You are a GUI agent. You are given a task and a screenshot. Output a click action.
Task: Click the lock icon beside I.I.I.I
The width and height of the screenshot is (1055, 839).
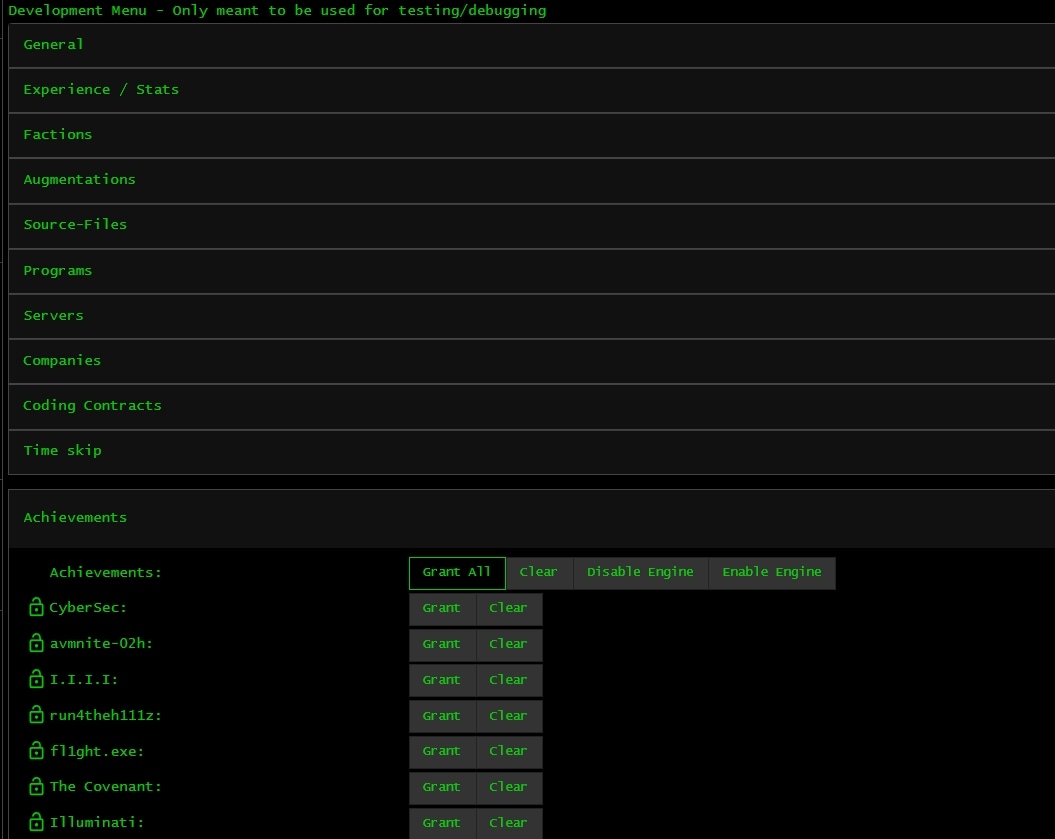tap(36, 680)
